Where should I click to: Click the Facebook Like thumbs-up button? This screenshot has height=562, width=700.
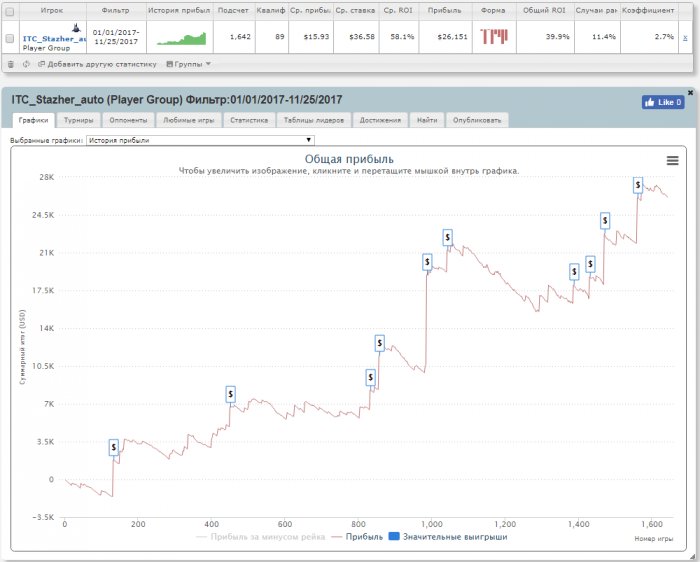pyautogui.click(x=663, y=102)
